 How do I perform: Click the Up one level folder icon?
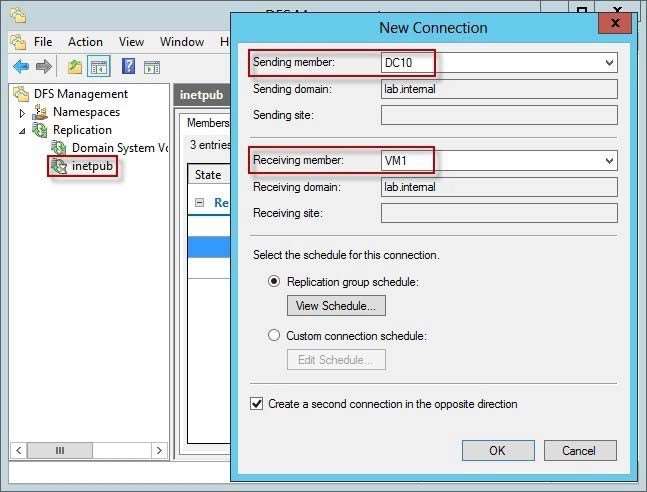(x=75, y=66)
